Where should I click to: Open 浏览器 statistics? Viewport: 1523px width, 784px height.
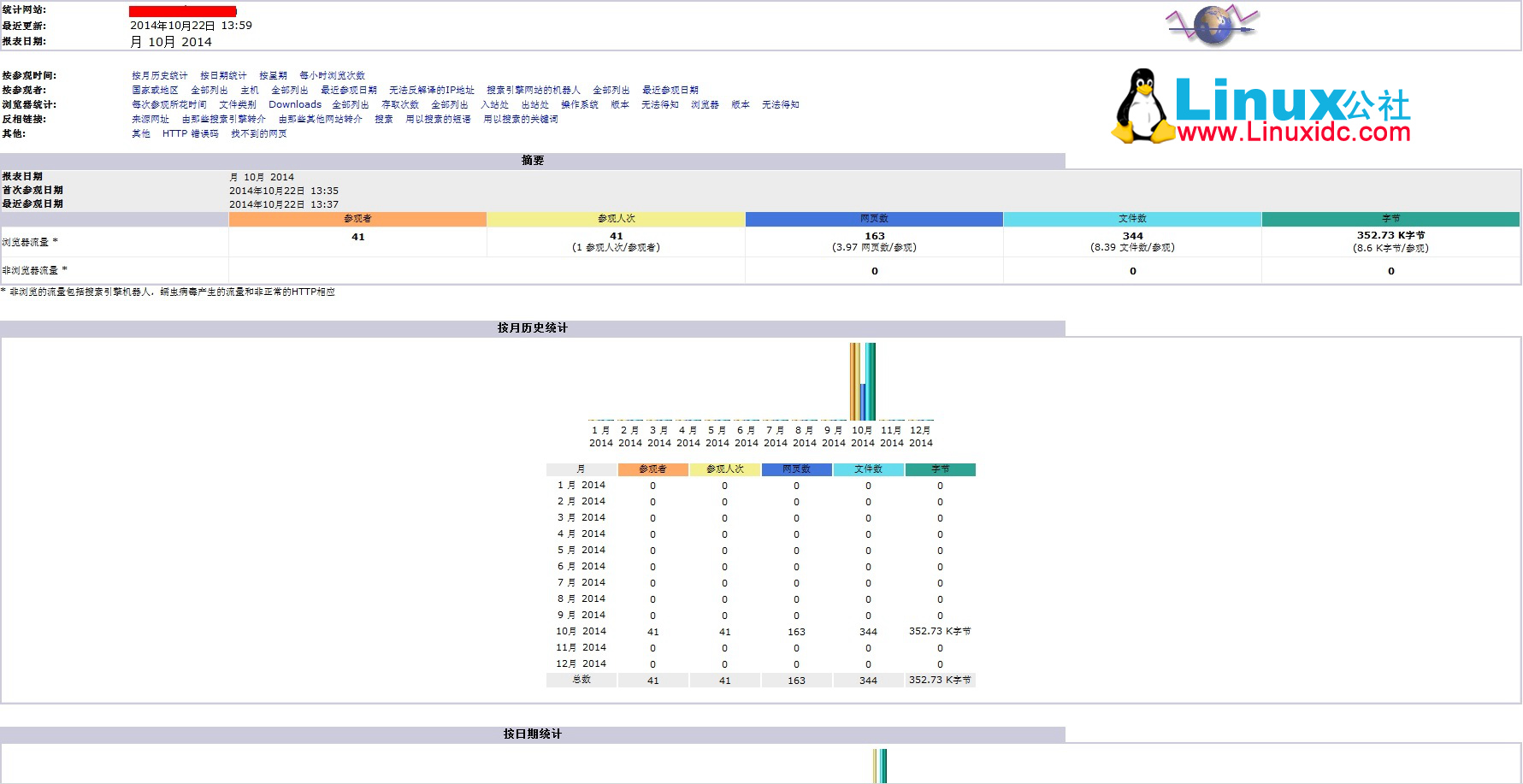point(704,103)
